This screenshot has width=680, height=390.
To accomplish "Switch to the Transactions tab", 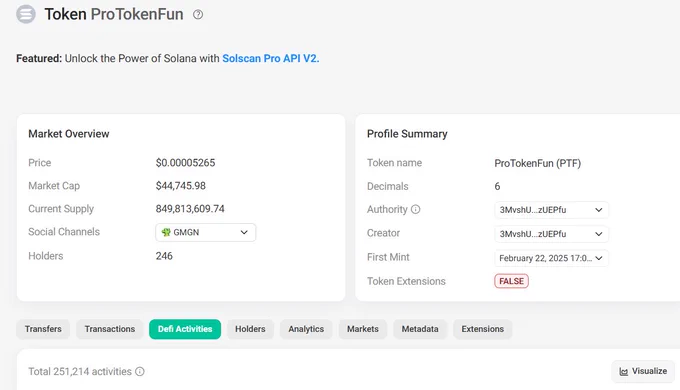I will pos(110,329).
